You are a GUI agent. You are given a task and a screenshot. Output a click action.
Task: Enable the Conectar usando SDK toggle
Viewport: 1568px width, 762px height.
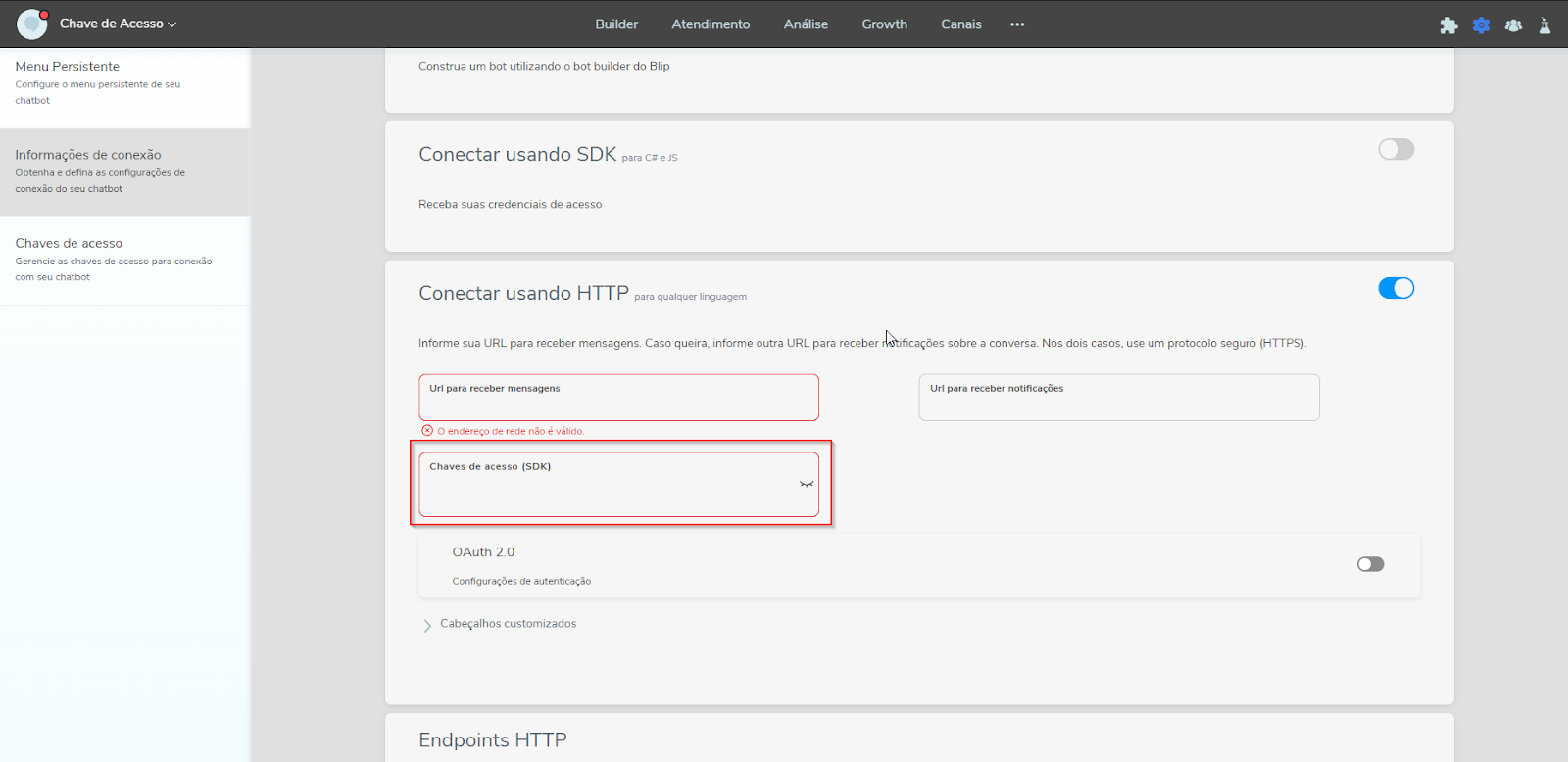(x=1396, y=149)
